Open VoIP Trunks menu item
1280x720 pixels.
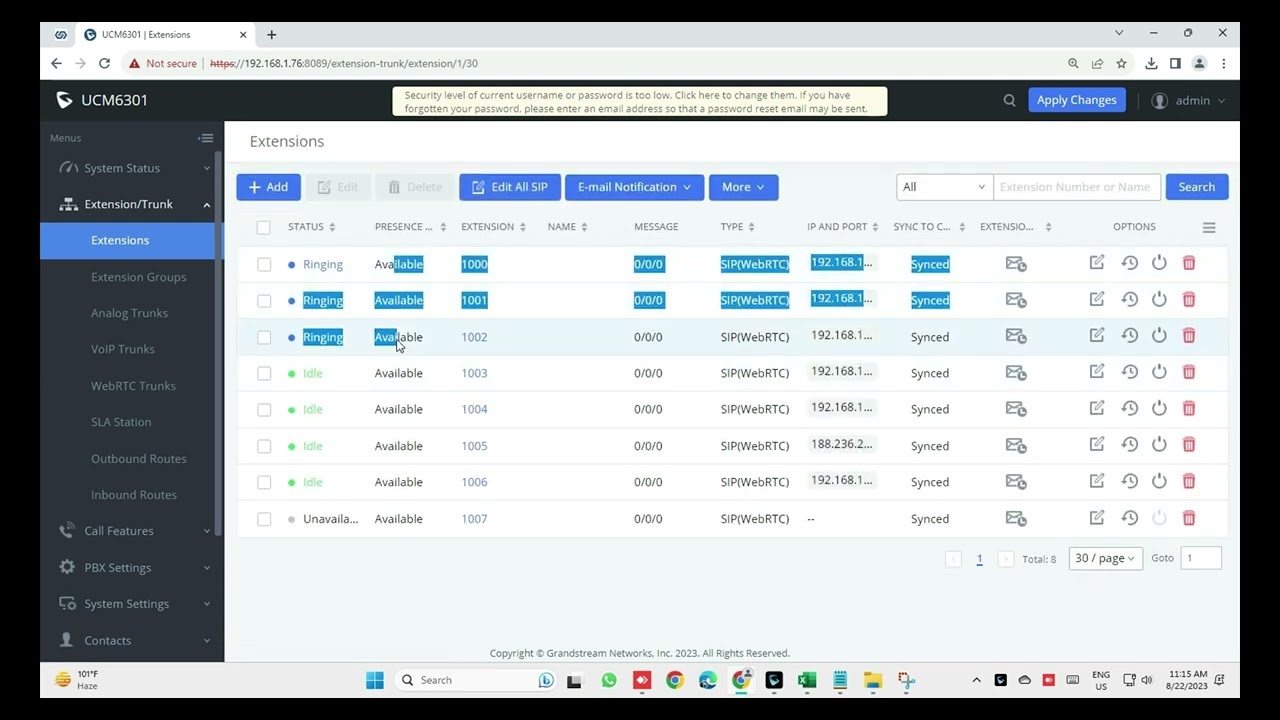(x=123, y=349)
